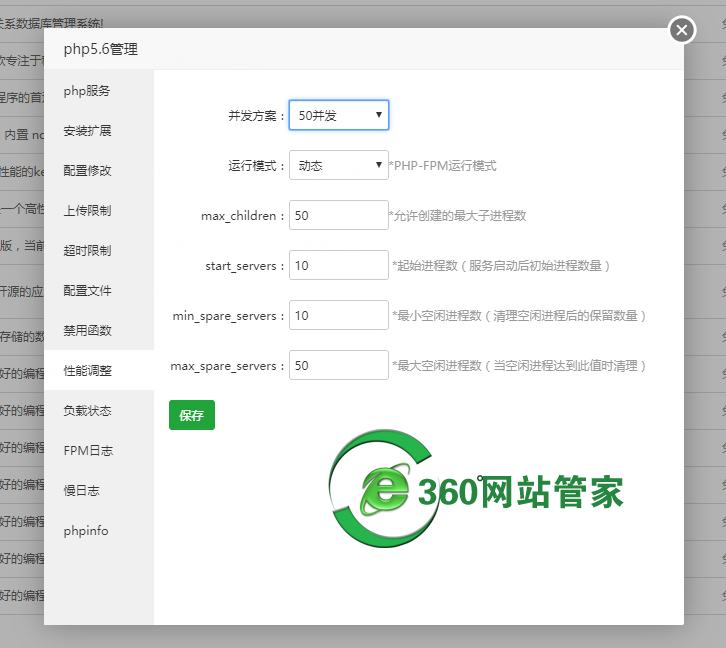Select min_spare hint 最小空闲进程数
Viewport: 726px width, 648px height.
pos(519,315)
